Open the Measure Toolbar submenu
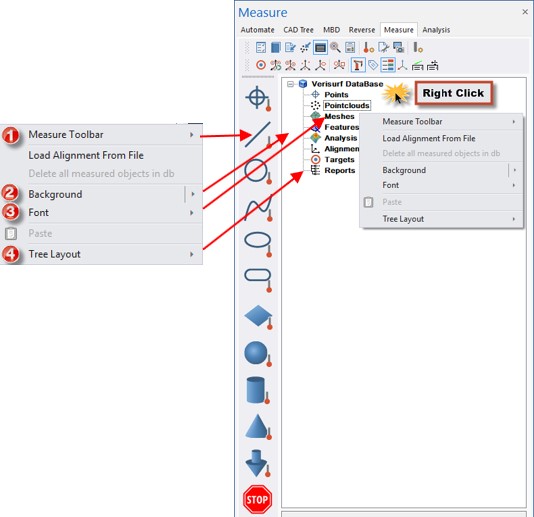This screenshot has width=534, height=517. pos(441,122)
